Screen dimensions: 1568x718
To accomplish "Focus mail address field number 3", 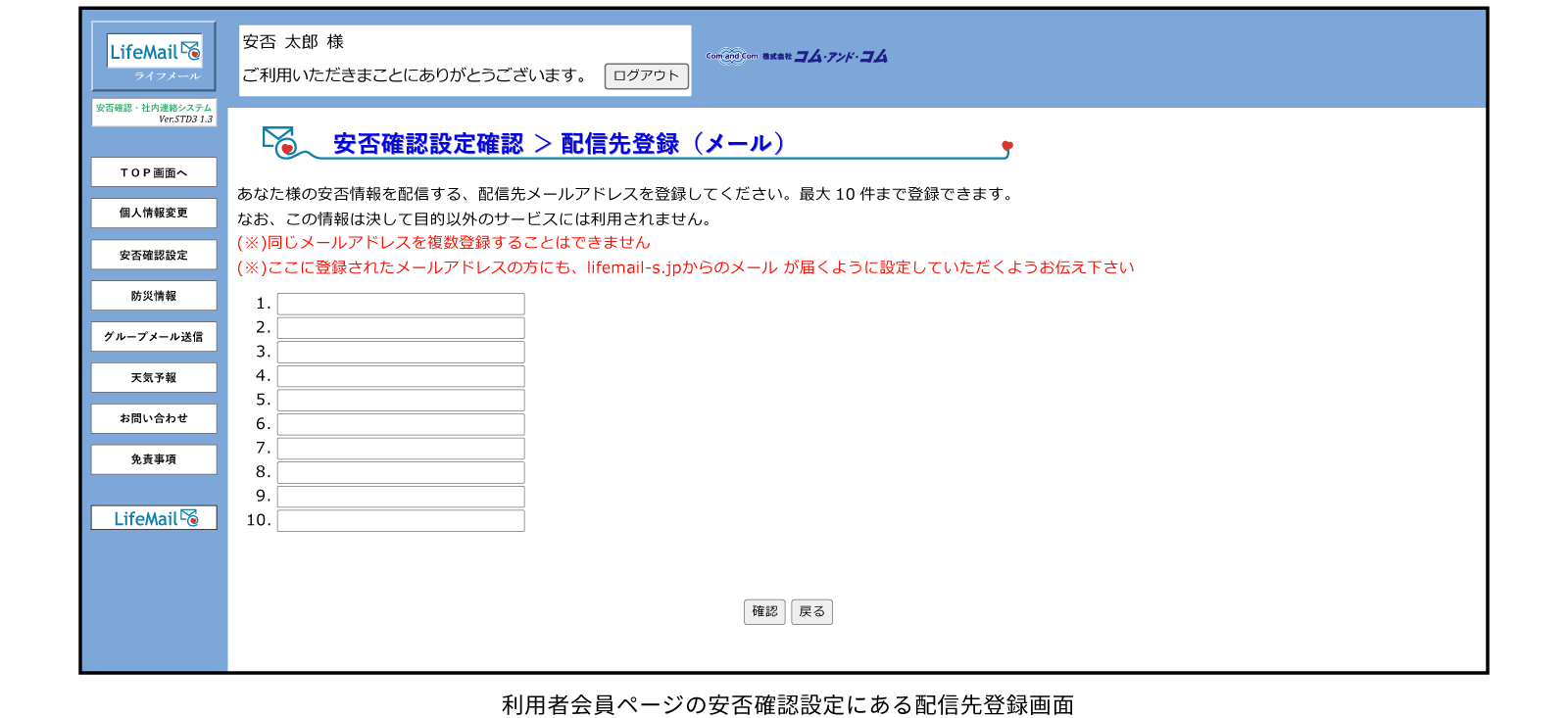I will click(x=401, y=352).
